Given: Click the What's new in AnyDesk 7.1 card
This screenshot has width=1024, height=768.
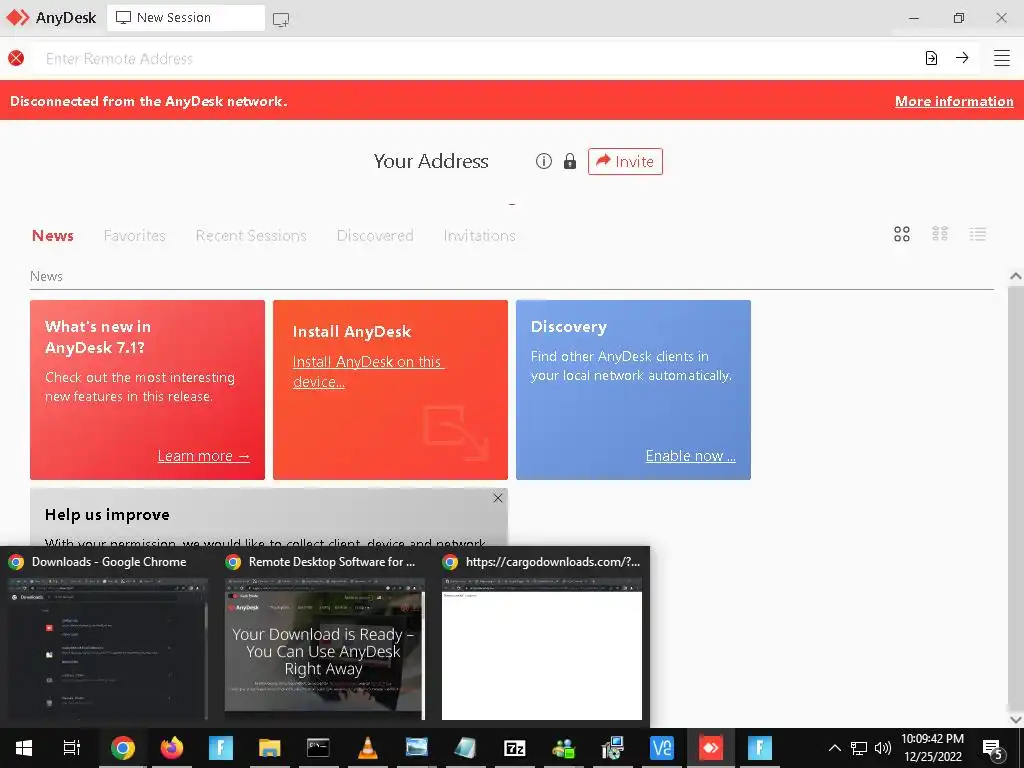Looking at the screenshot, I should [148, 390].
